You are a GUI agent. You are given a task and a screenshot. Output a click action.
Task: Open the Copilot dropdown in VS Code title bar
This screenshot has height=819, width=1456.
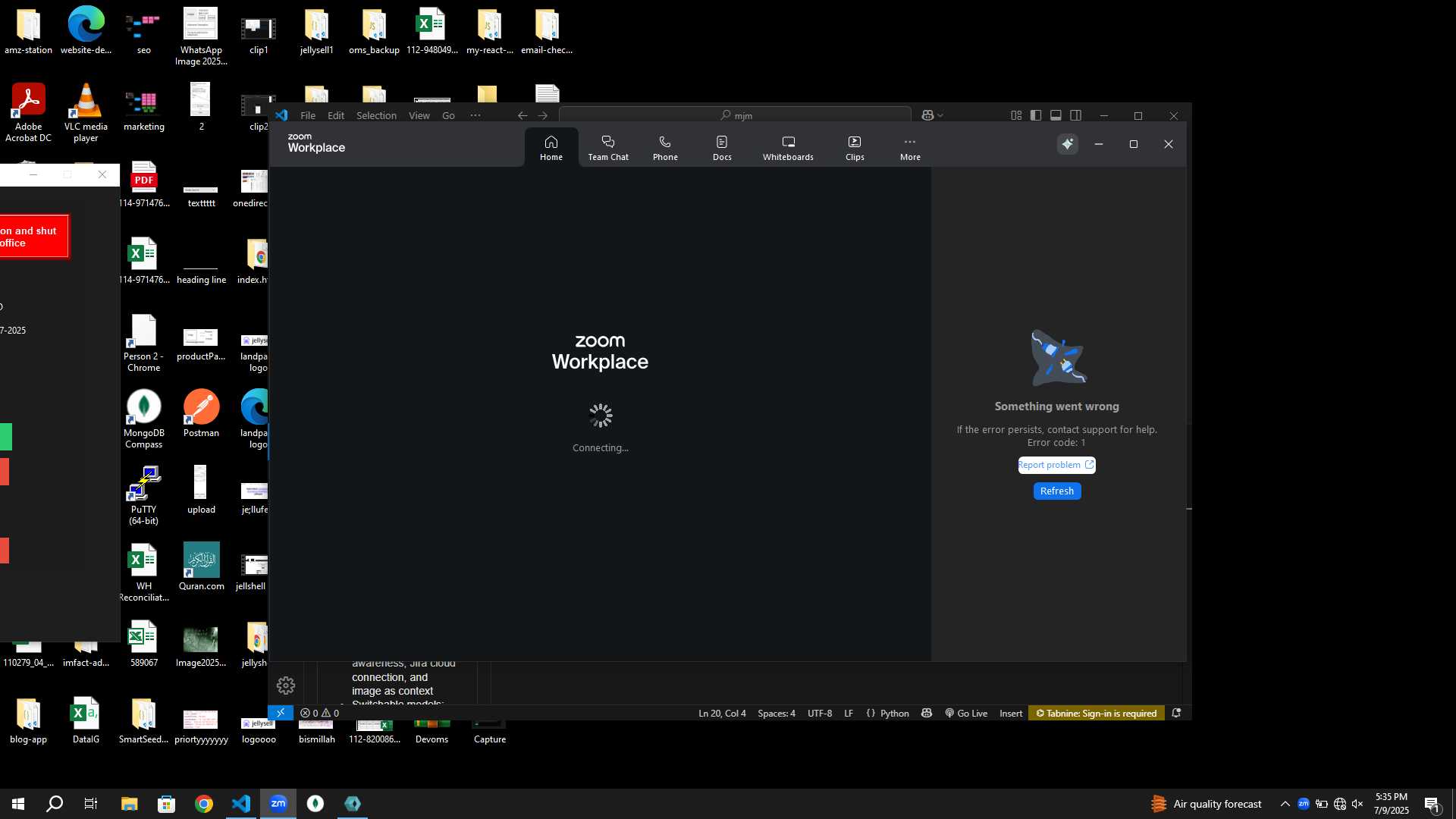[932, 115]
